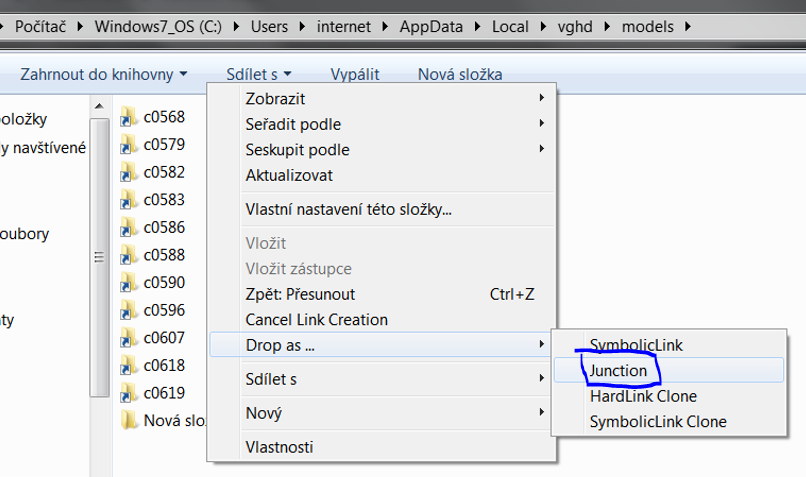Expand the arrow after models in address bar
This screenshot has width=806, height=477.
click(x=688, y=26)
